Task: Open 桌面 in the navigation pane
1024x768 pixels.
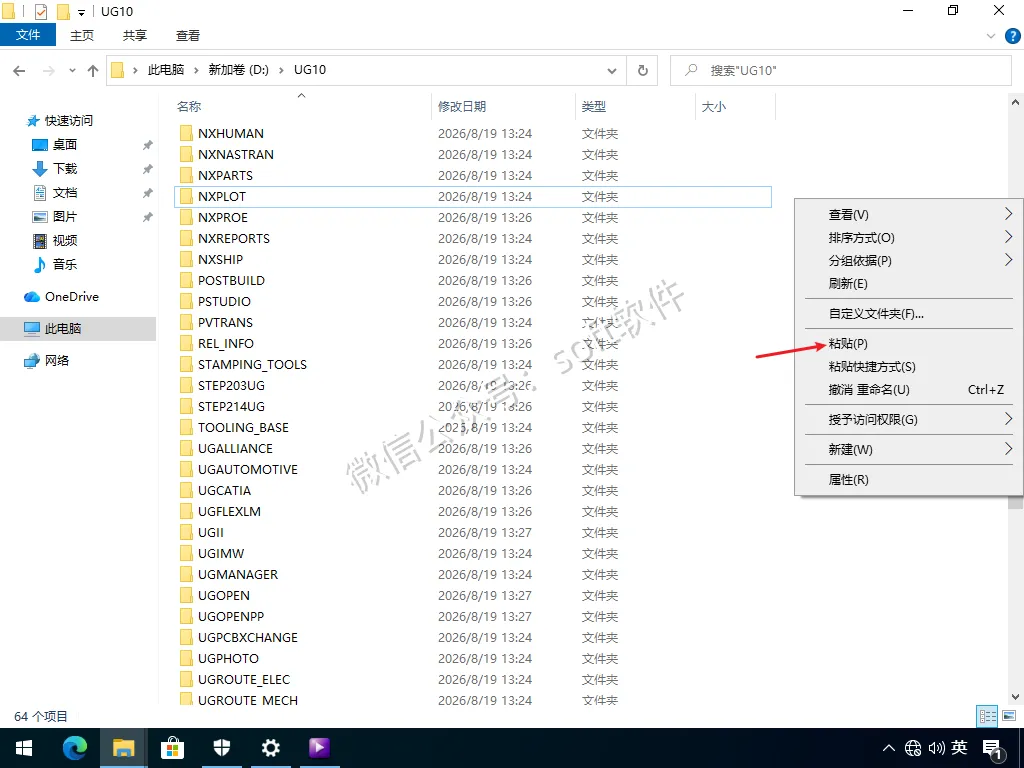Action: point(65,144)
